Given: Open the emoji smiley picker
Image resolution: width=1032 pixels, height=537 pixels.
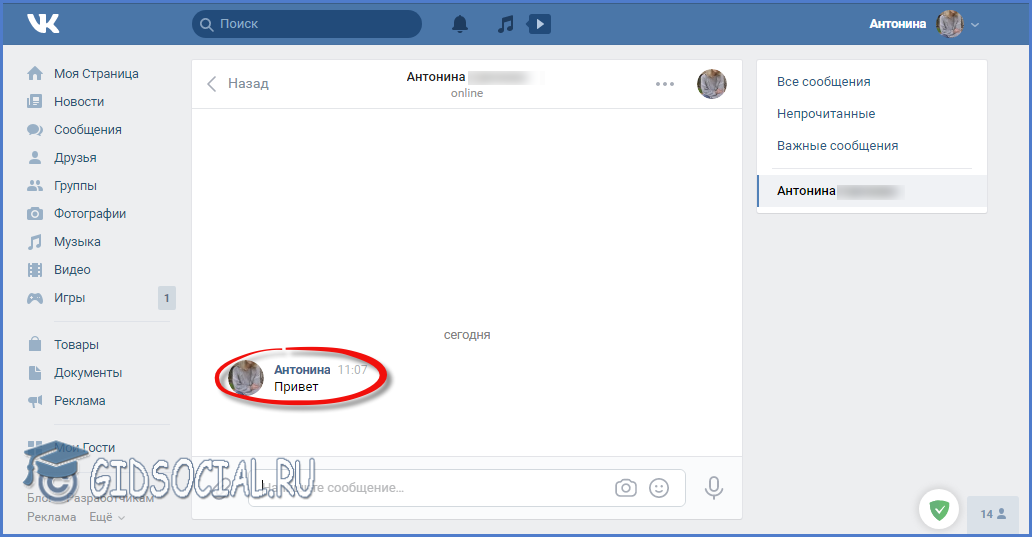Looking at the screenshot, I should (659, 488).
